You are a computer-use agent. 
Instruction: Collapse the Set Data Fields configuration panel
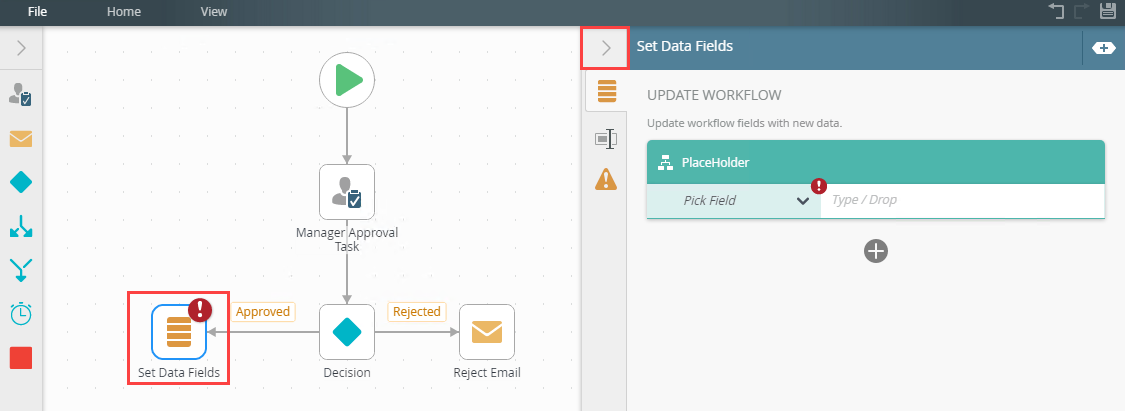click(x=606, y=48)
